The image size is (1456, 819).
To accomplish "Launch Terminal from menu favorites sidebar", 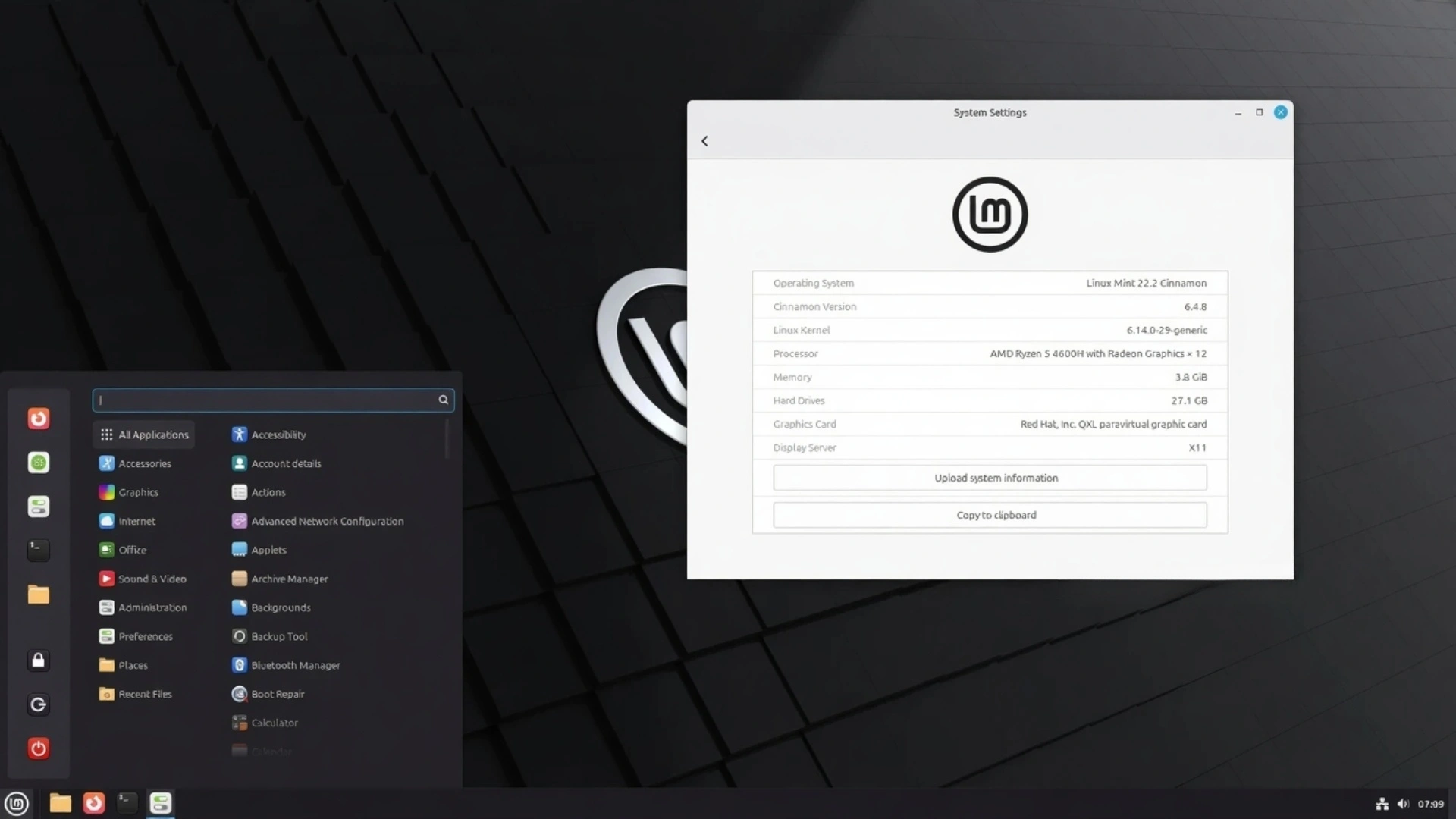I will 39,550.
